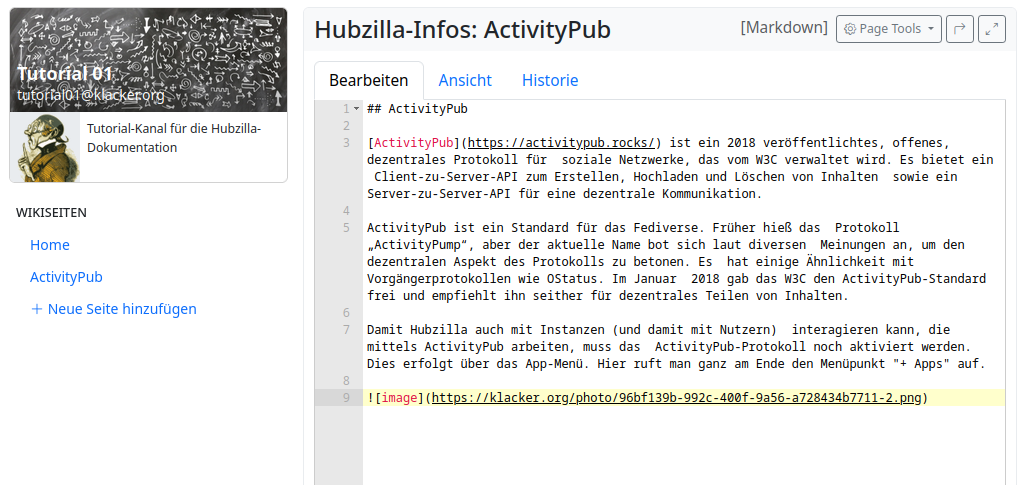Image resolution: width=1028 pixels, height=485 pixels.
Task: Click Neue Seite hinzufügen link
Action: 122,309
